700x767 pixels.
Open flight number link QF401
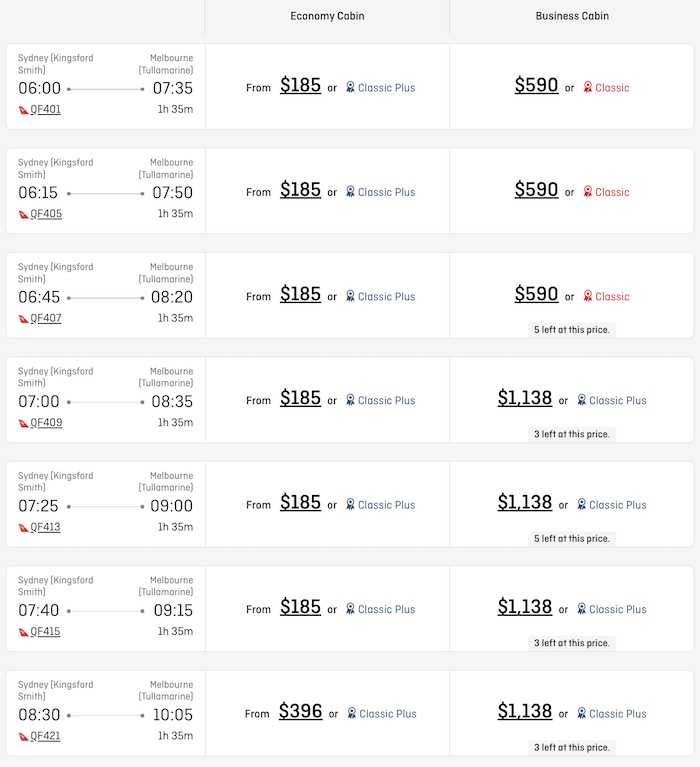click(45, 109)
